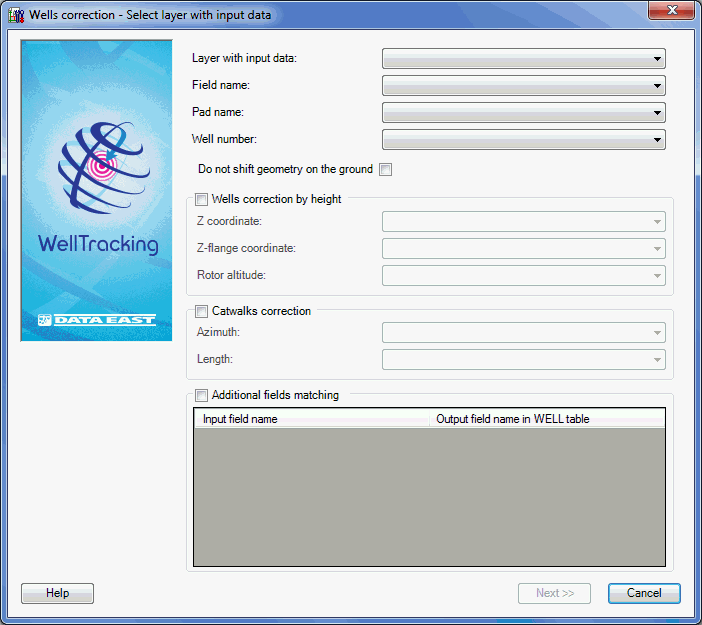
Task: Click the 'Well number:' label
Action: [224, 139]
